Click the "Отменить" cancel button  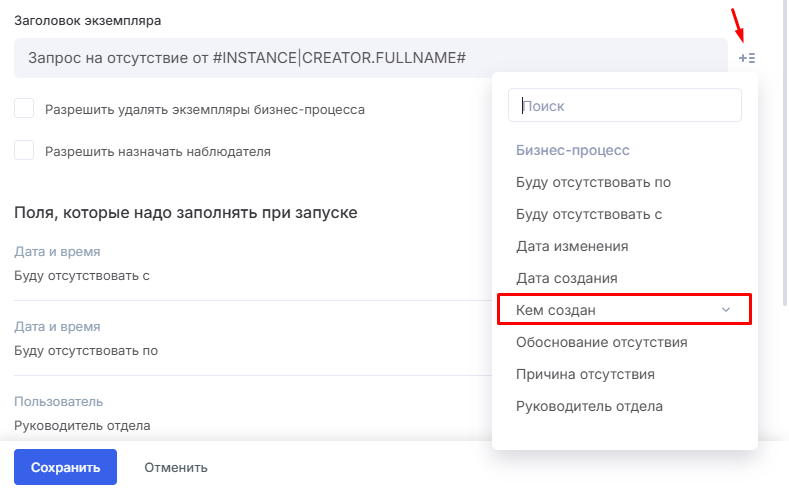176,467
